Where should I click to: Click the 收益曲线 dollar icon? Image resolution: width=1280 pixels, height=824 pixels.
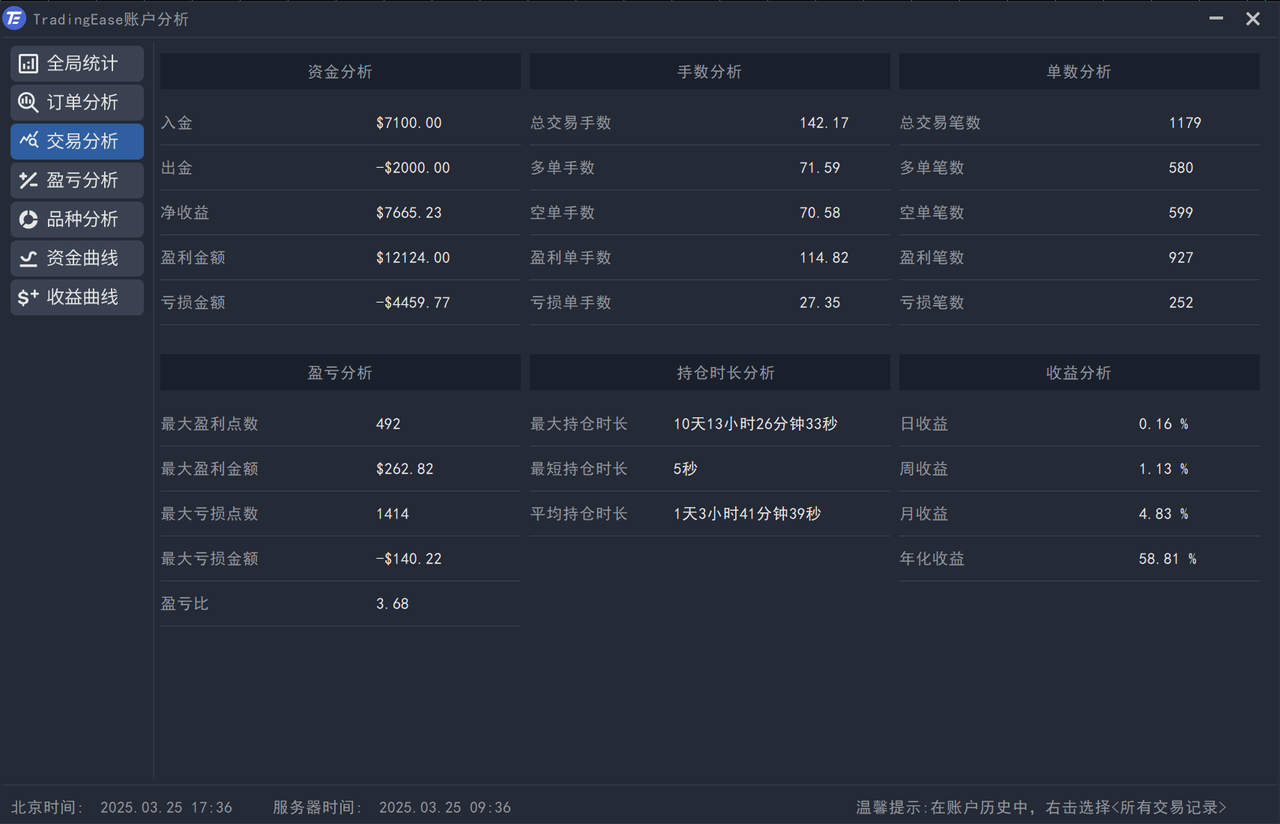coord(29,297)
